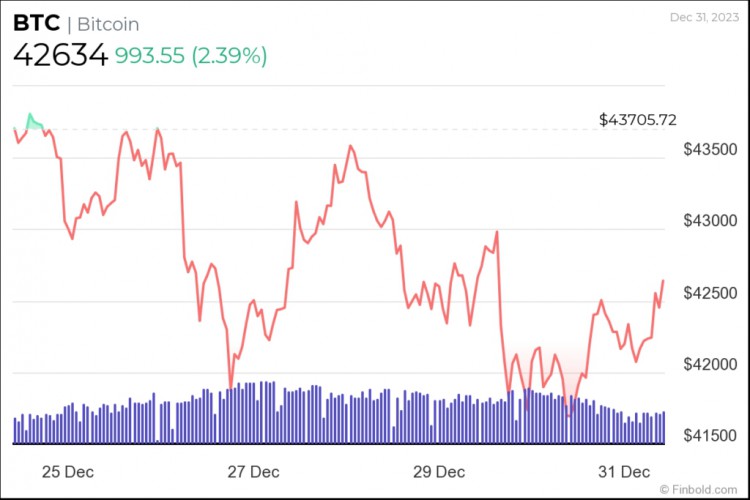Click the $42000 y-axis label
The image size is (750, 500).
[x=710, y=364]
